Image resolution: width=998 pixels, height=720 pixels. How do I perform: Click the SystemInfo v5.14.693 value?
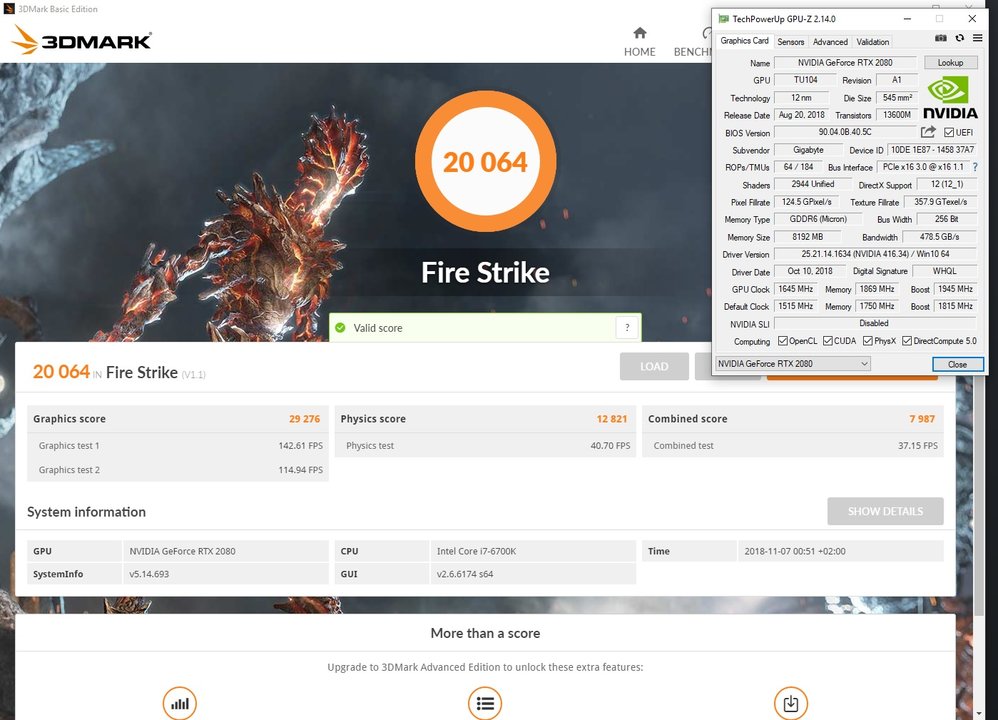[225, 574]
